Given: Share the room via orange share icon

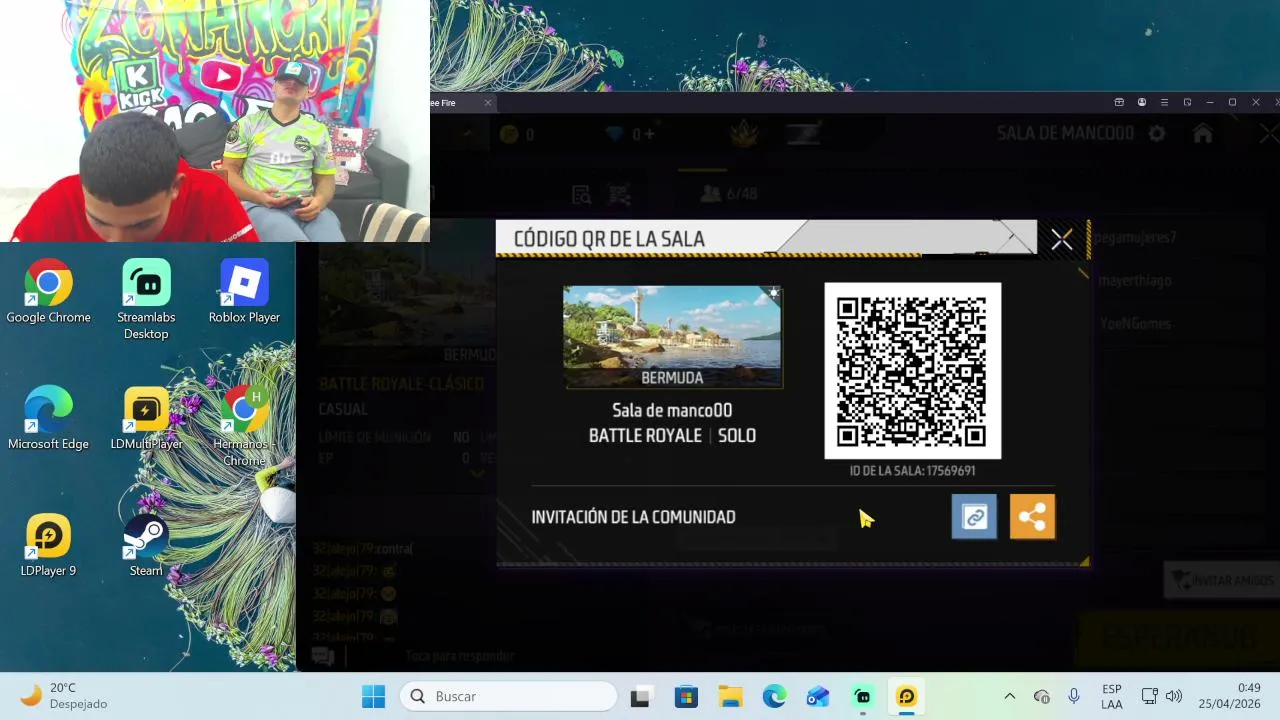Looking at the screenshot, I should click(1032, 517).
